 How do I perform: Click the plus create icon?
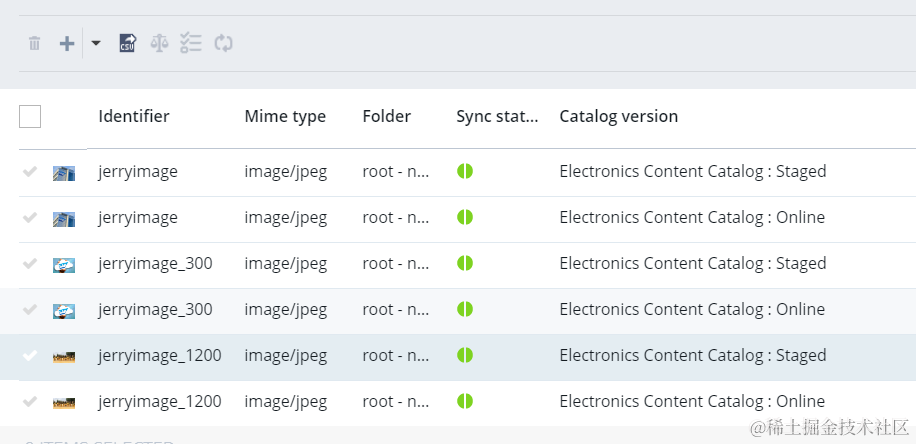[x=67, y=43]
